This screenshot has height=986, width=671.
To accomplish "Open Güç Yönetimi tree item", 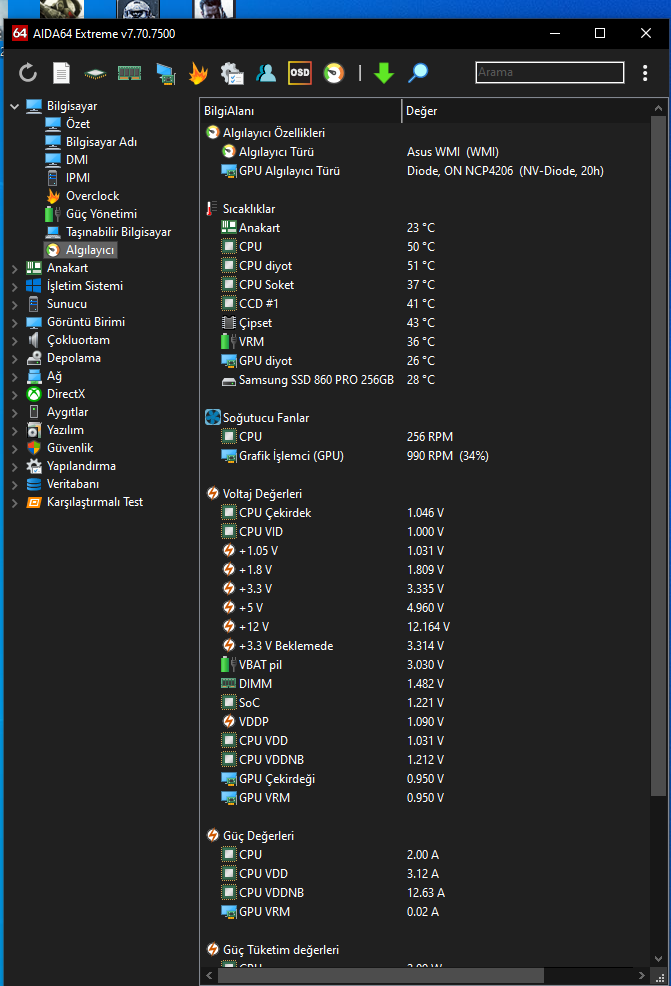I will (x=101, y=214).
